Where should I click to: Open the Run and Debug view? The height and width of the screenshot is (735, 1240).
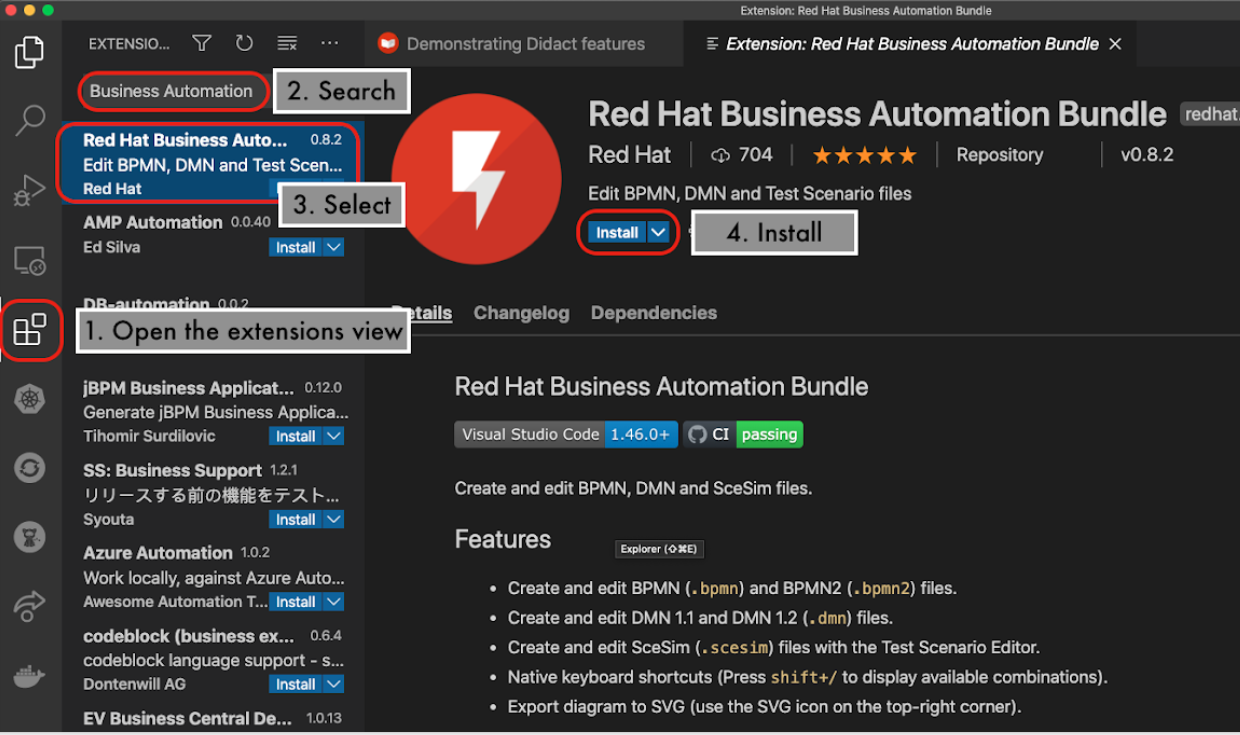click(x=30, y=189)
